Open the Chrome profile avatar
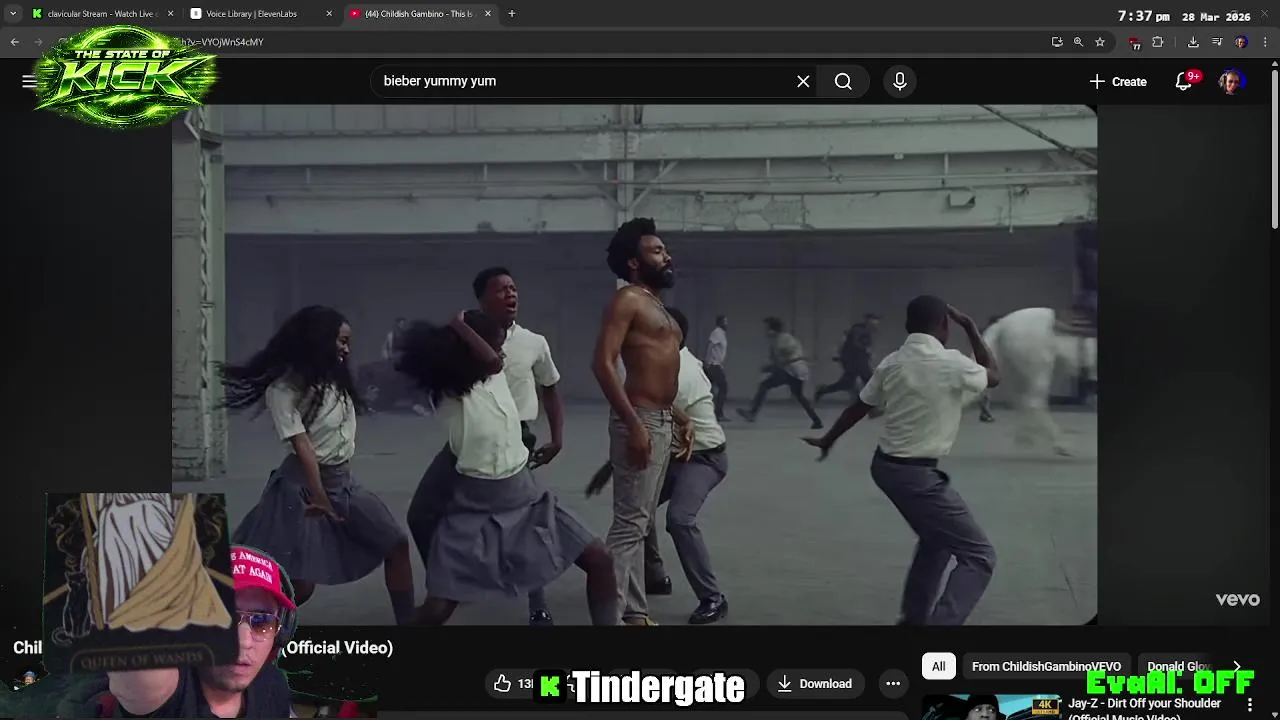 [x=1241, y=42]
